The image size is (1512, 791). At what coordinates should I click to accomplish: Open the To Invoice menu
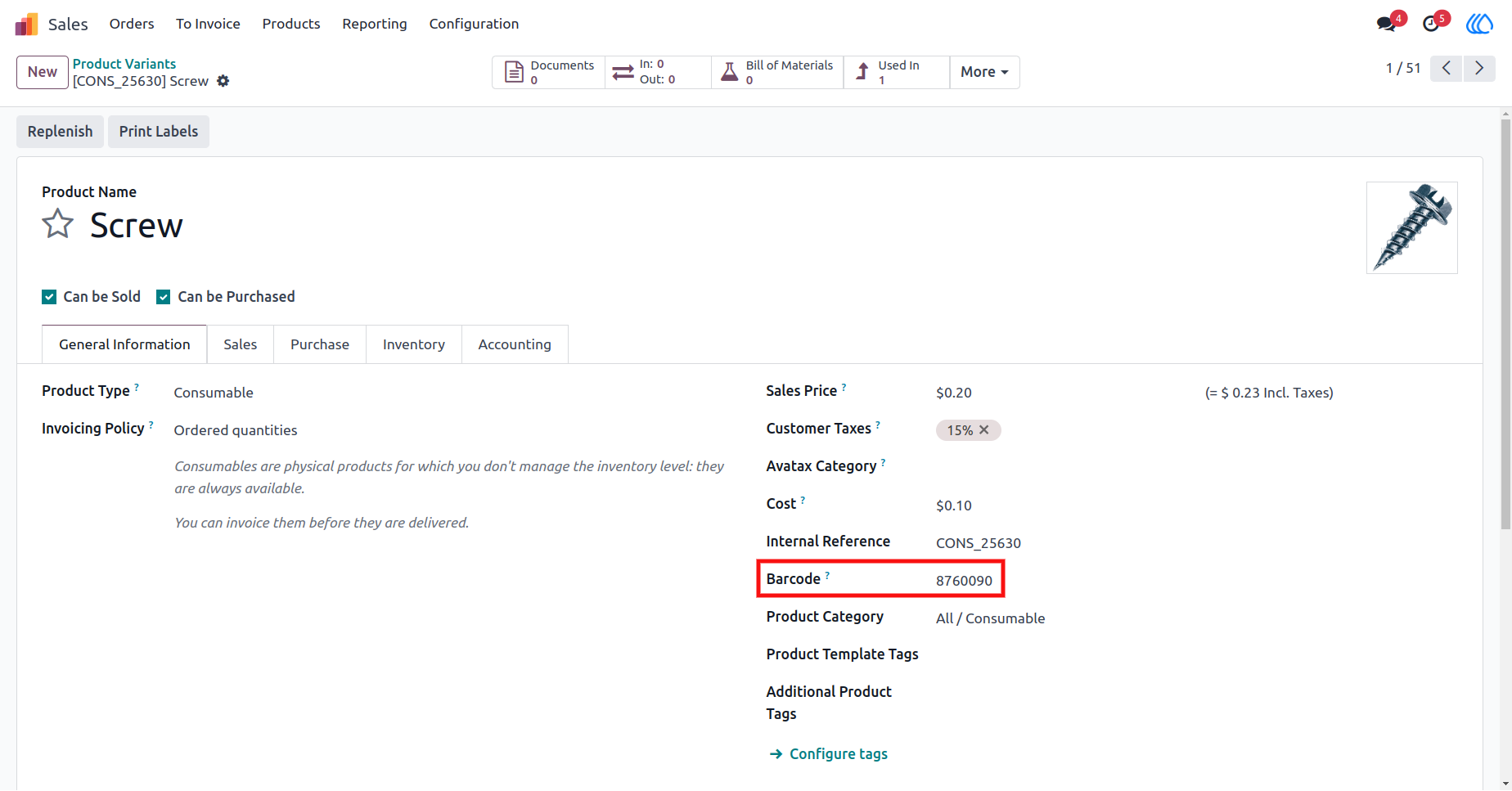[208, 24]
